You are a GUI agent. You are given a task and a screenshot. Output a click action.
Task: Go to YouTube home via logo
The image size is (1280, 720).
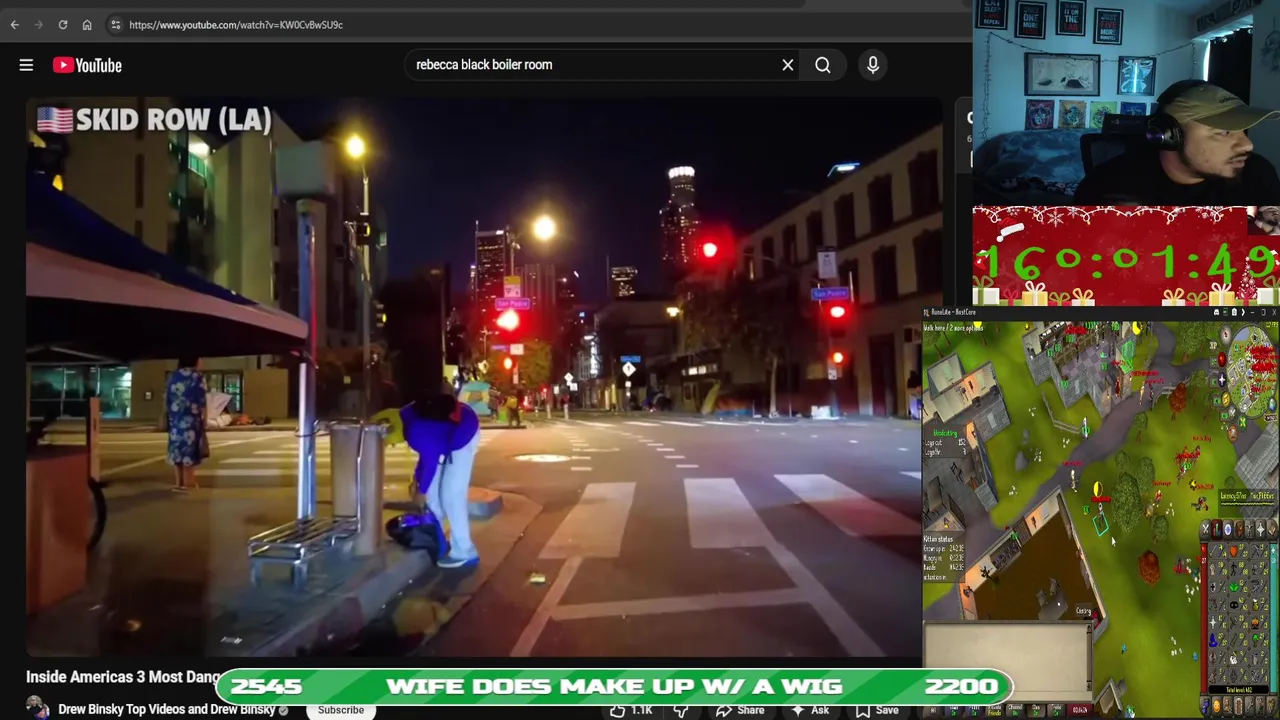click(x=87, y=65)
